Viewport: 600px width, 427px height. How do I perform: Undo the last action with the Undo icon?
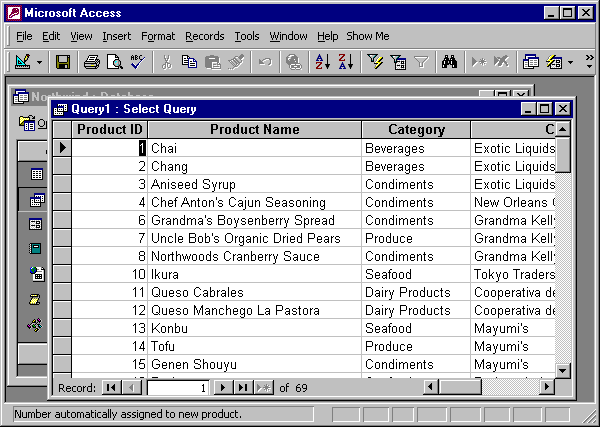pos(265,62)
